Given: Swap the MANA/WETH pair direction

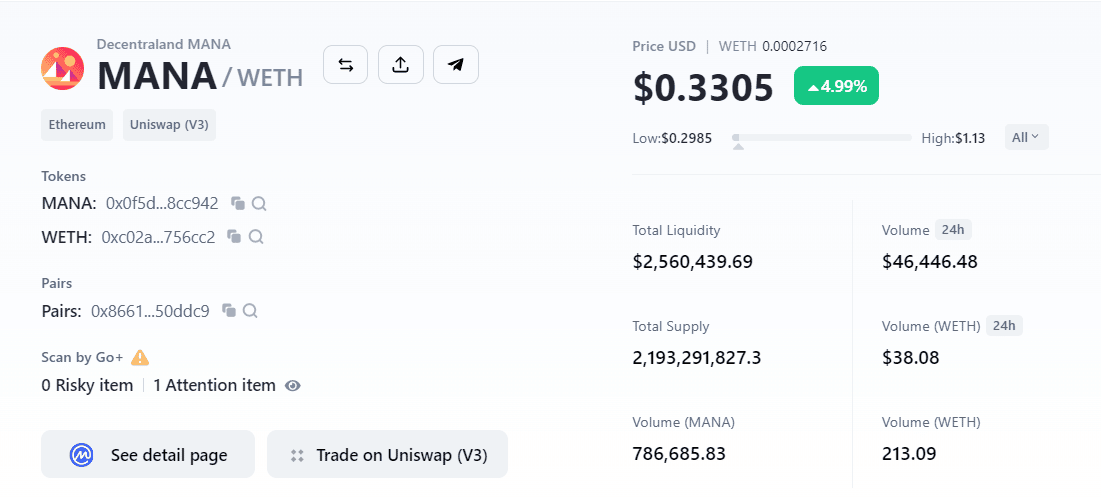Looking at the screenshot, I should click(x=345, y=65).
